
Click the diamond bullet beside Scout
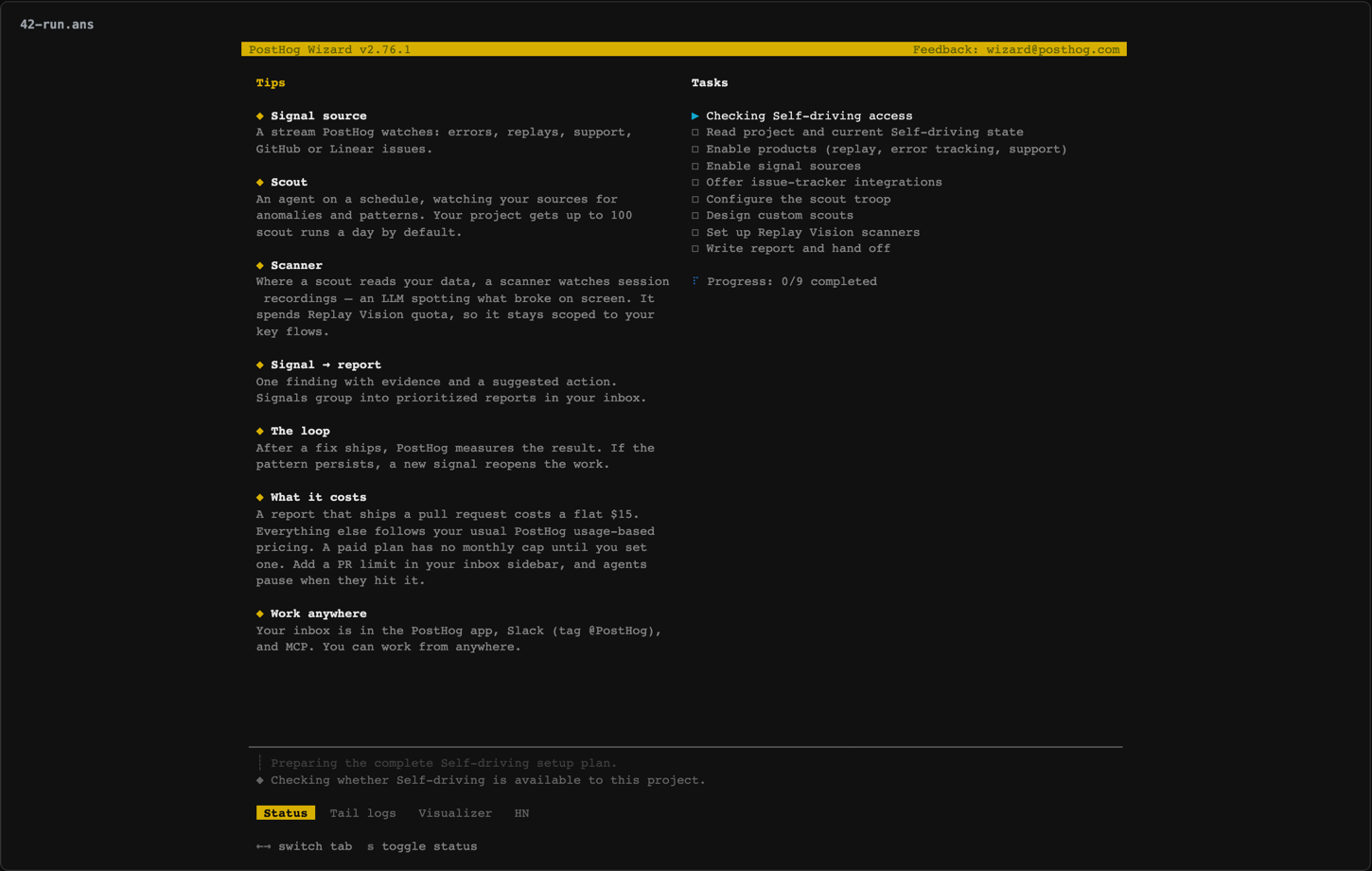260,182
